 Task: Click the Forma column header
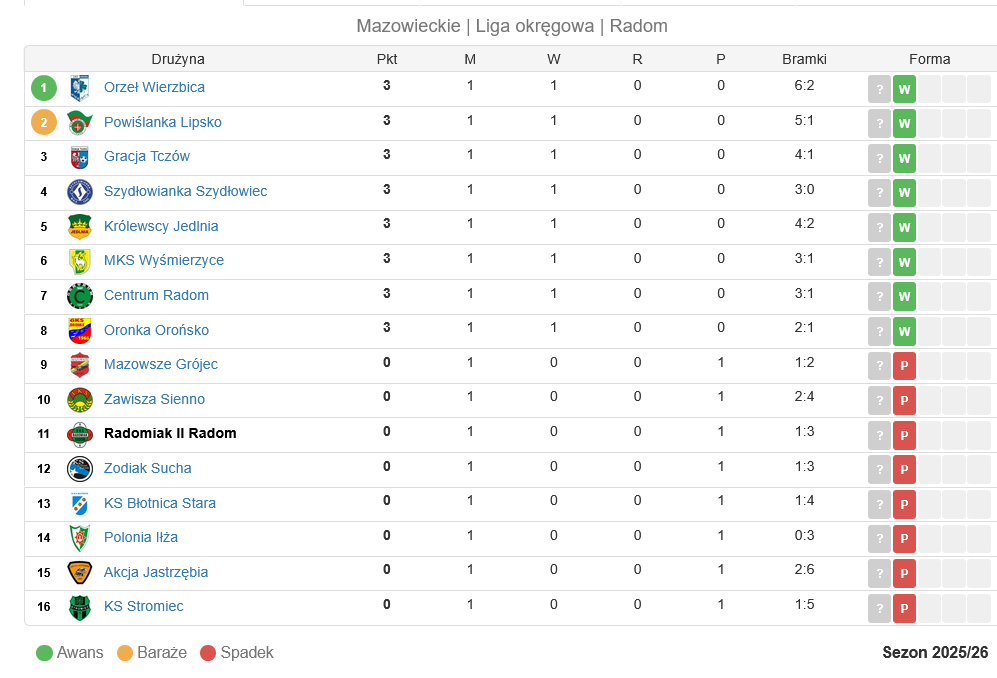[x=929, y=59]
